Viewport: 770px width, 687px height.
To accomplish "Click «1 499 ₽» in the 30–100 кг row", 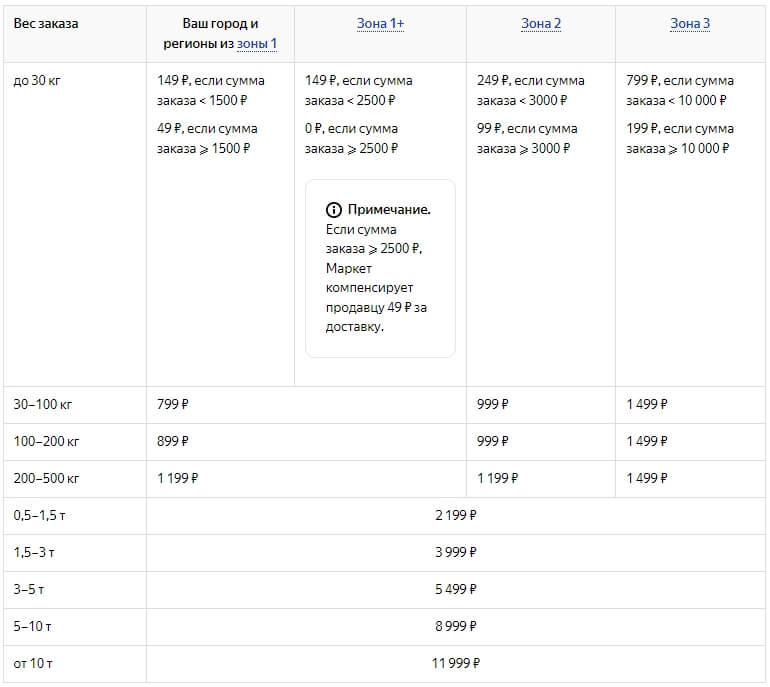I will pos(647,405).
